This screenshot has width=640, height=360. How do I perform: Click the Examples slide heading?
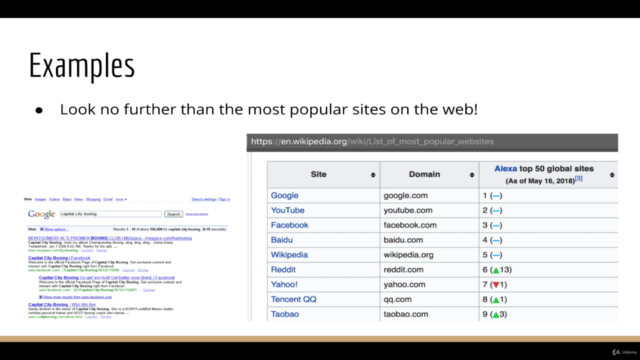coord(82,66)
